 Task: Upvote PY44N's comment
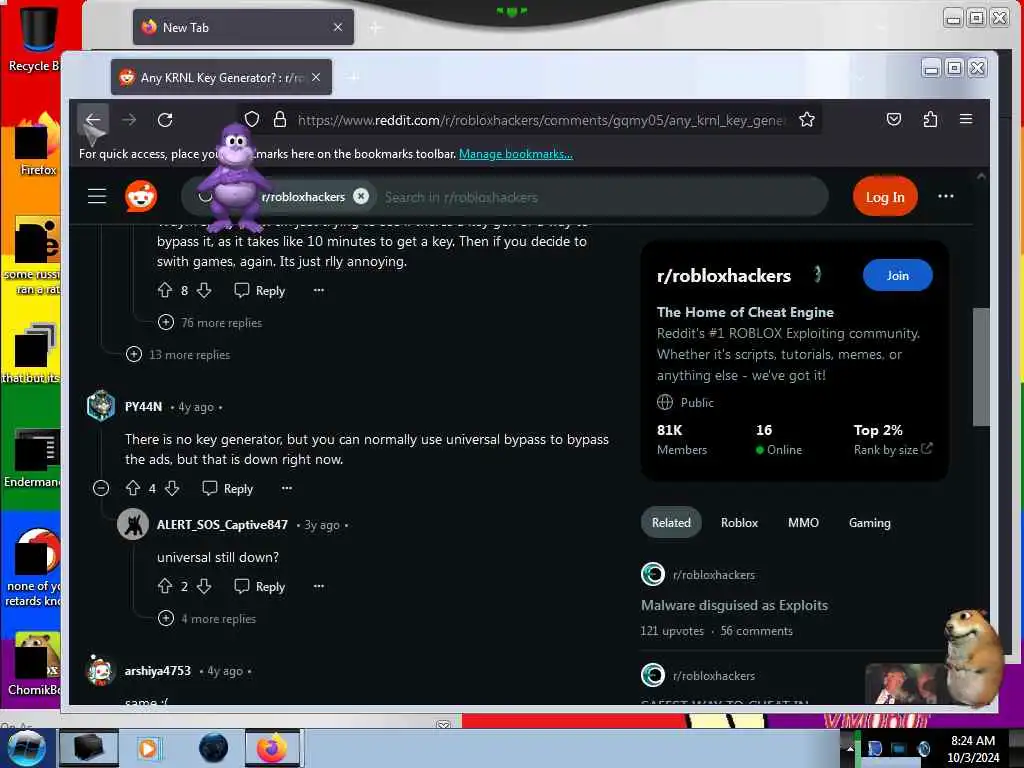point(133,488)
